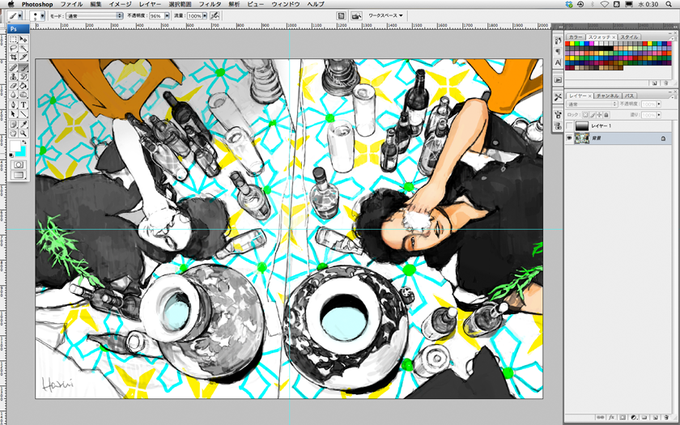Screen dimensions: 680x425
Task: Switch to the カラー tab
Action: point(575,37)
